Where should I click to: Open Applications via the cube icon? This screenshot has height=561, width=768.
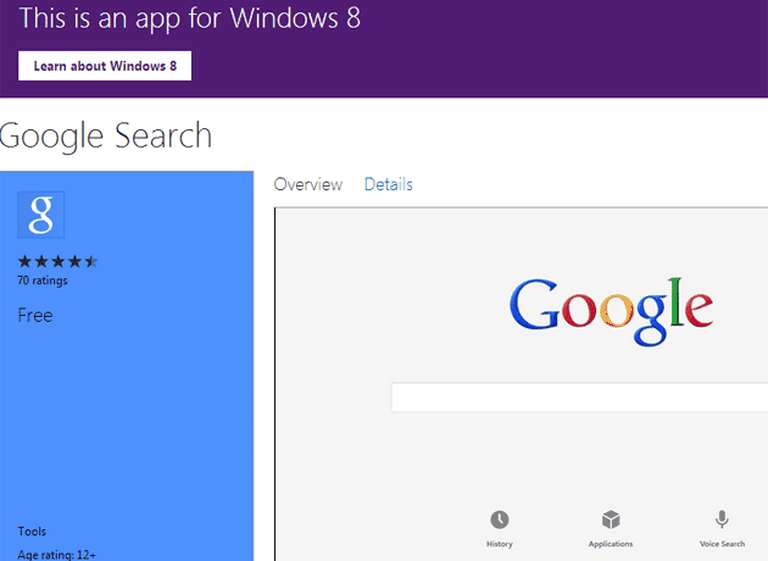coord(610,520)
